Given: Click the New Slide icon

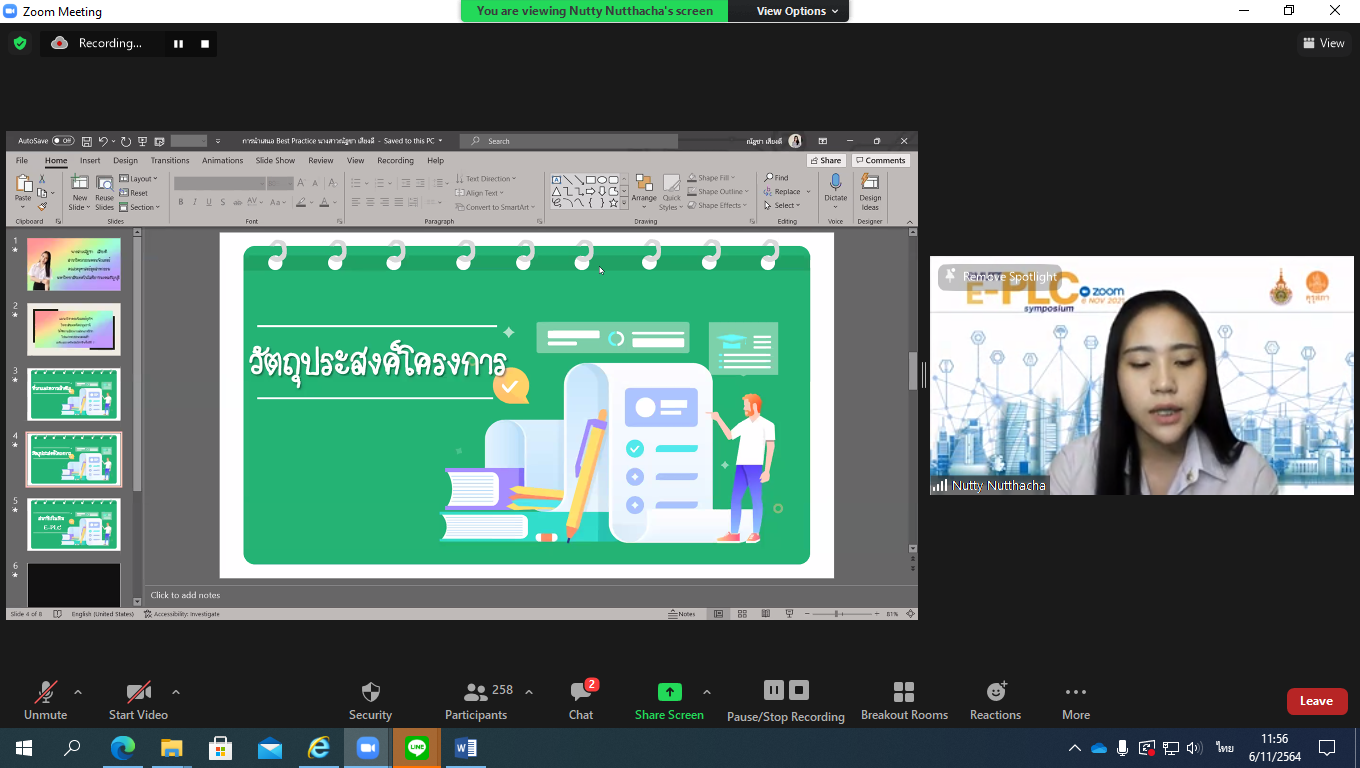Looking at the screenshot, I should [79, 183].
